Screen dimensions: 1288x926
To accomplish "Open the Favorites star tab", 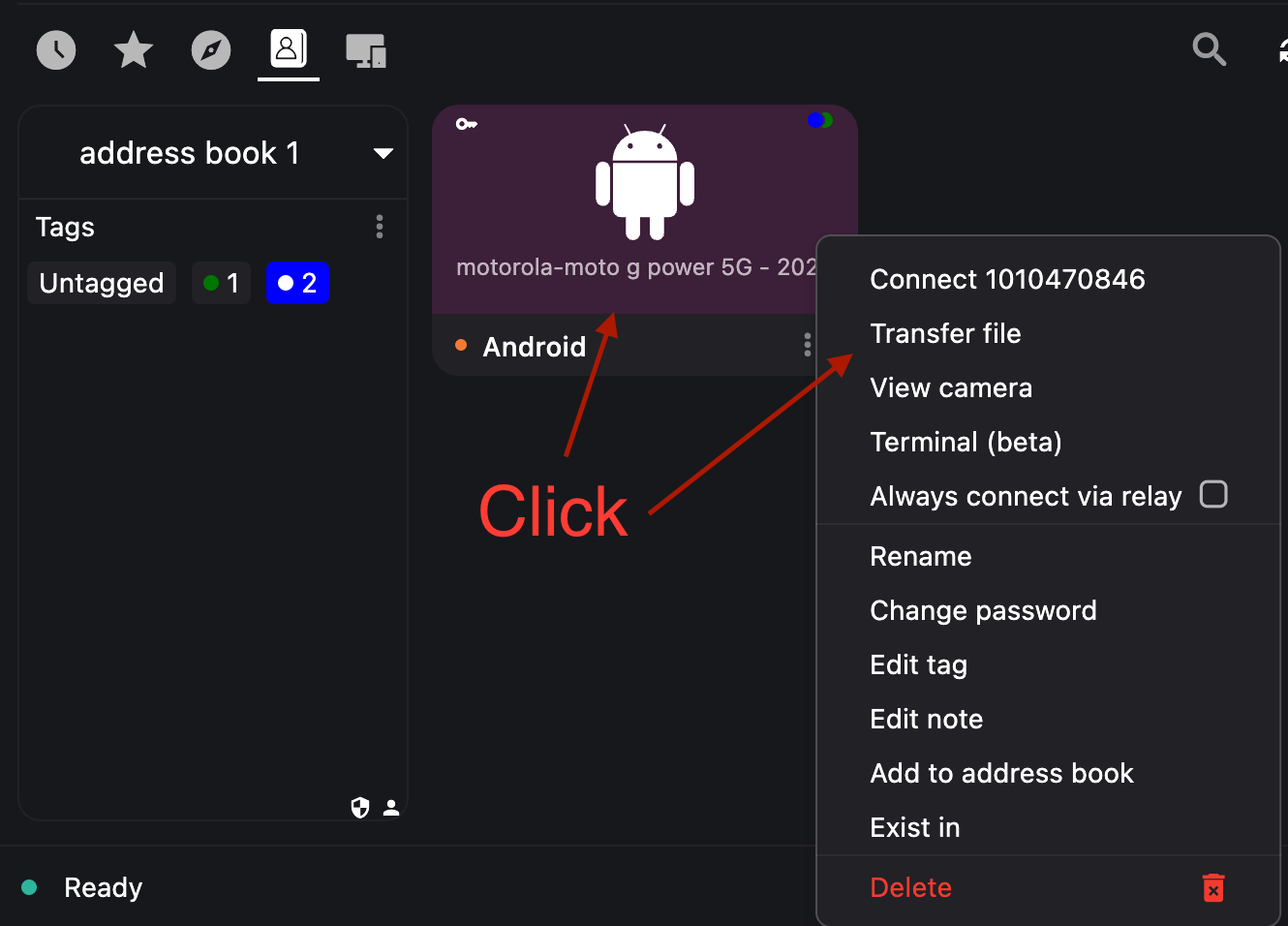I will 134,50.
